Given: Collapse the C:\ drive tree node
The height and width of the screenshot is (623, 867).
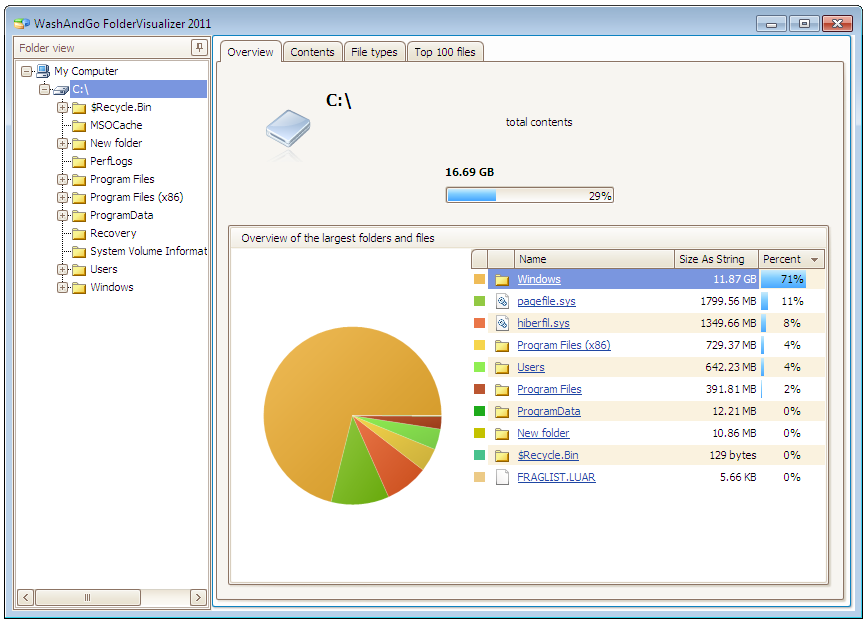Looking at the screenshot, I should coord(45,89).
